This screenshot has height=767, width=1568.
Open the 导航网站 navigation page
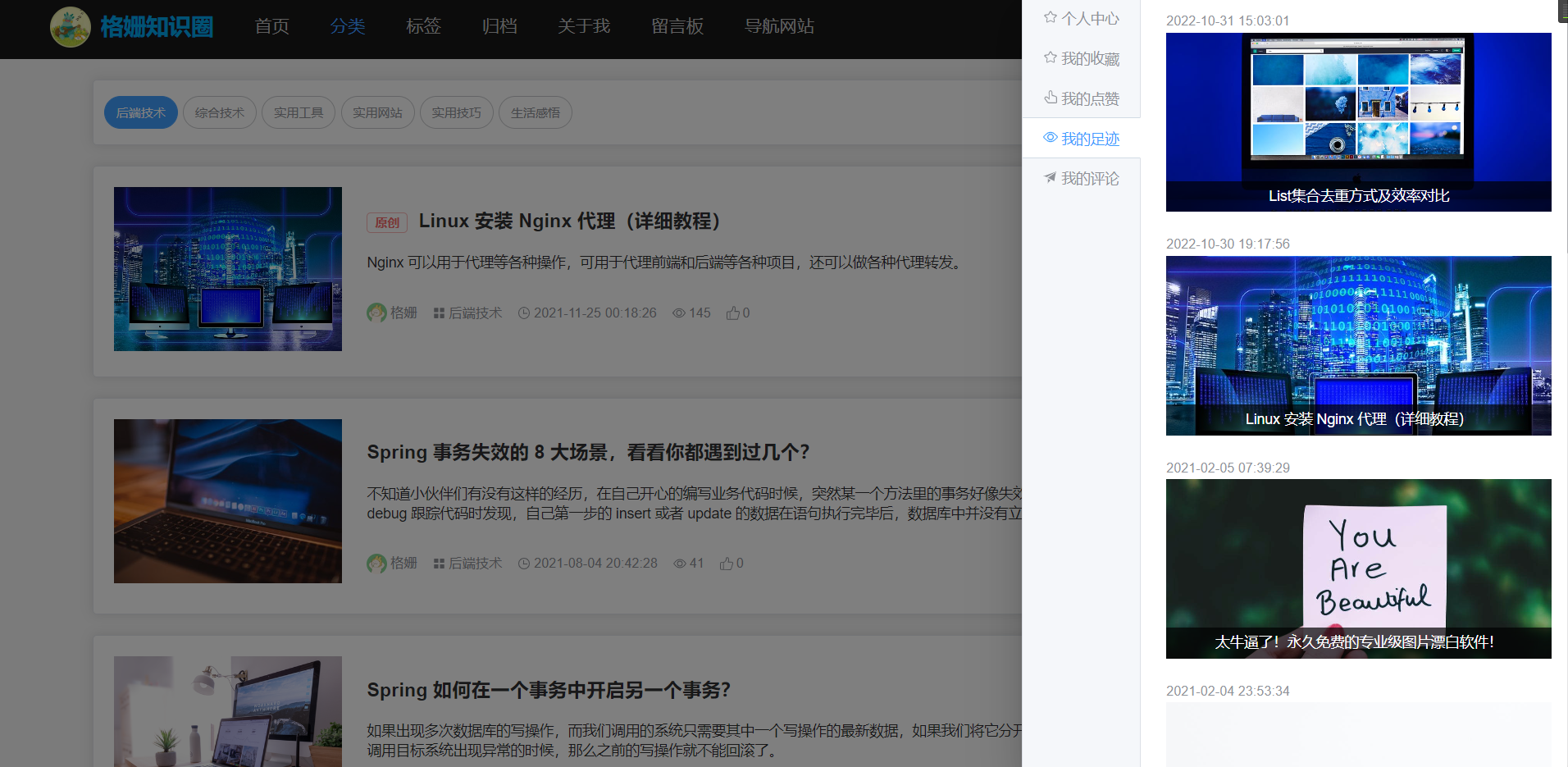coord(779,26)
